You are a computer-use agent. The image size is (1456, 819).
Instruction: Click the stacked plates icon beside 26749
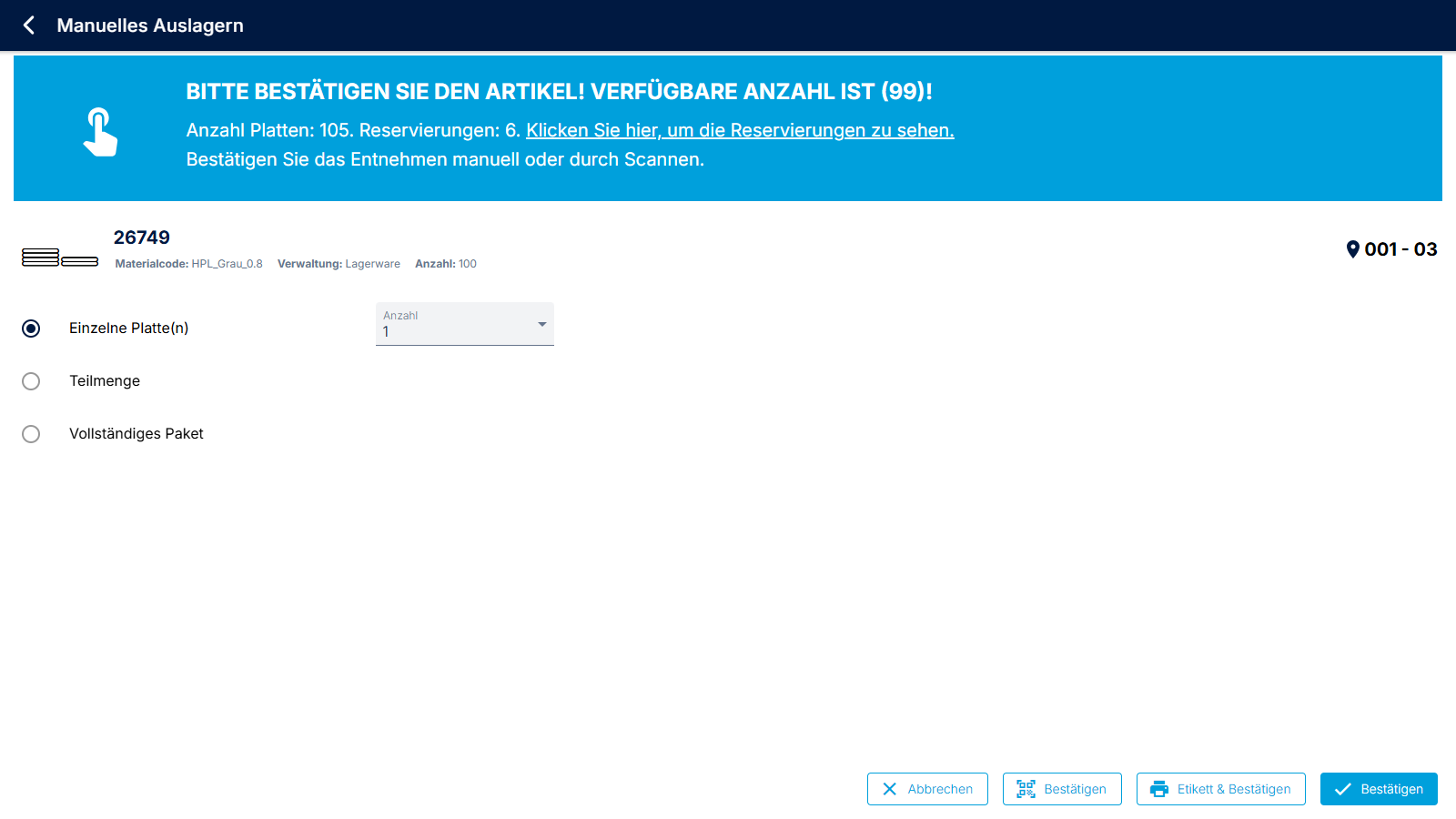(x=60, y=258)
